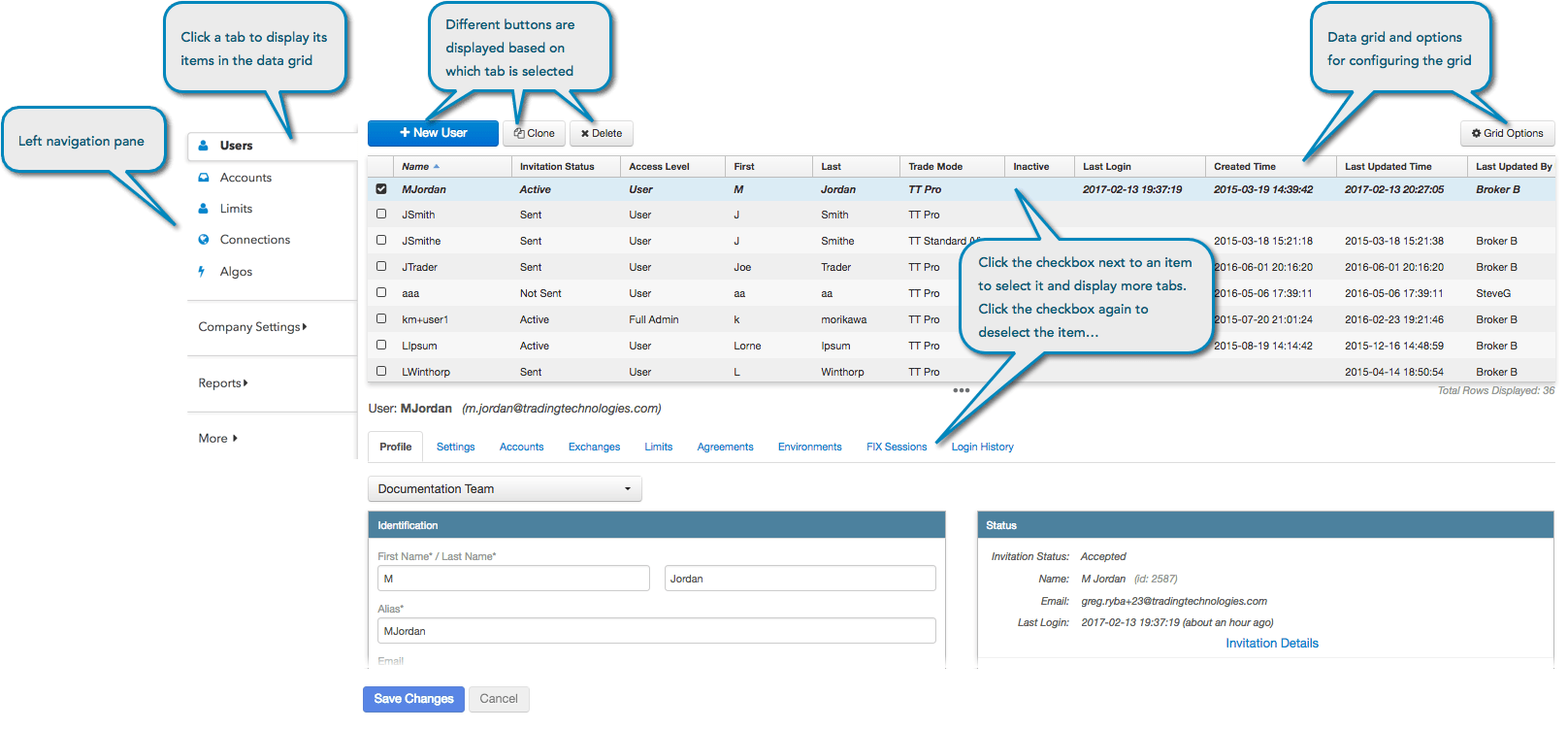Click the 'Winthorp' last name cell

pyautogui.click(x=842, y=372)
